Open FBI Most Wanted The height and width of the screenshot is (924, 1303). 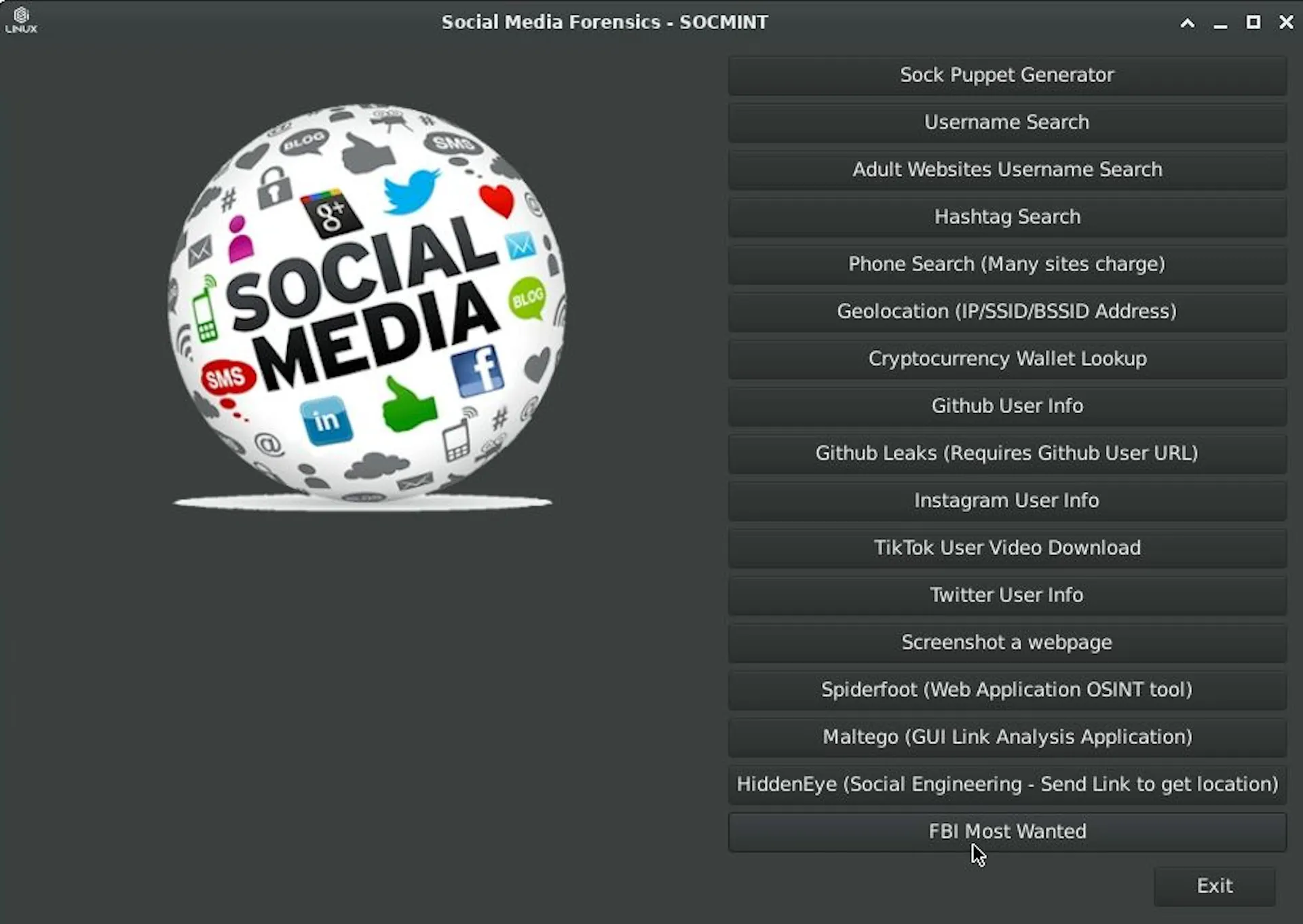(1007, 832)
